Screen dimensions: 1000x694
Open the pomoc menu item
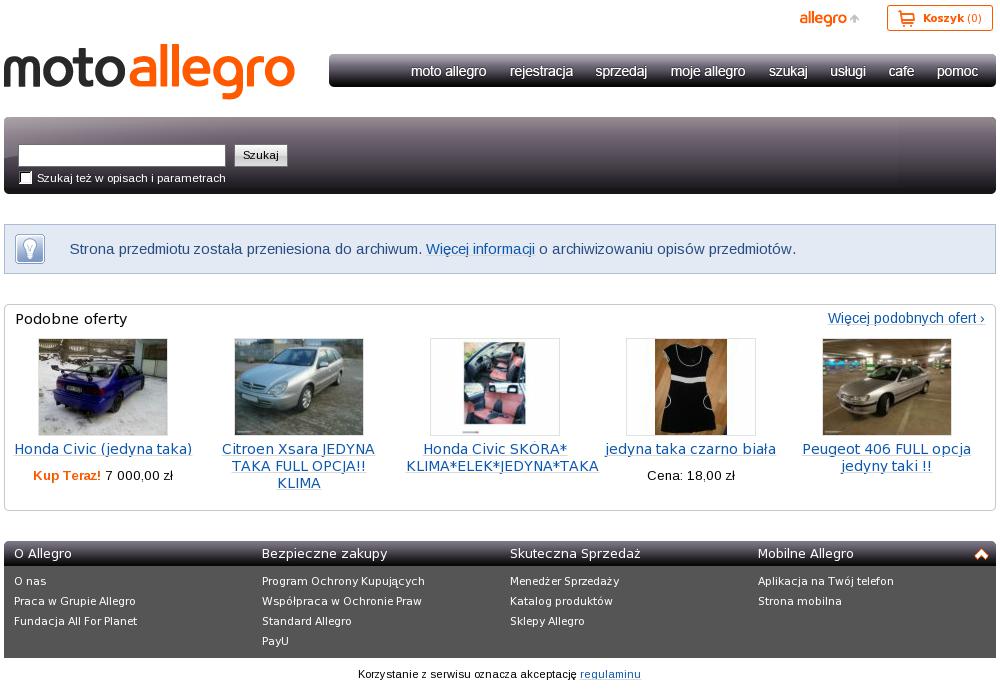(957, 71)
